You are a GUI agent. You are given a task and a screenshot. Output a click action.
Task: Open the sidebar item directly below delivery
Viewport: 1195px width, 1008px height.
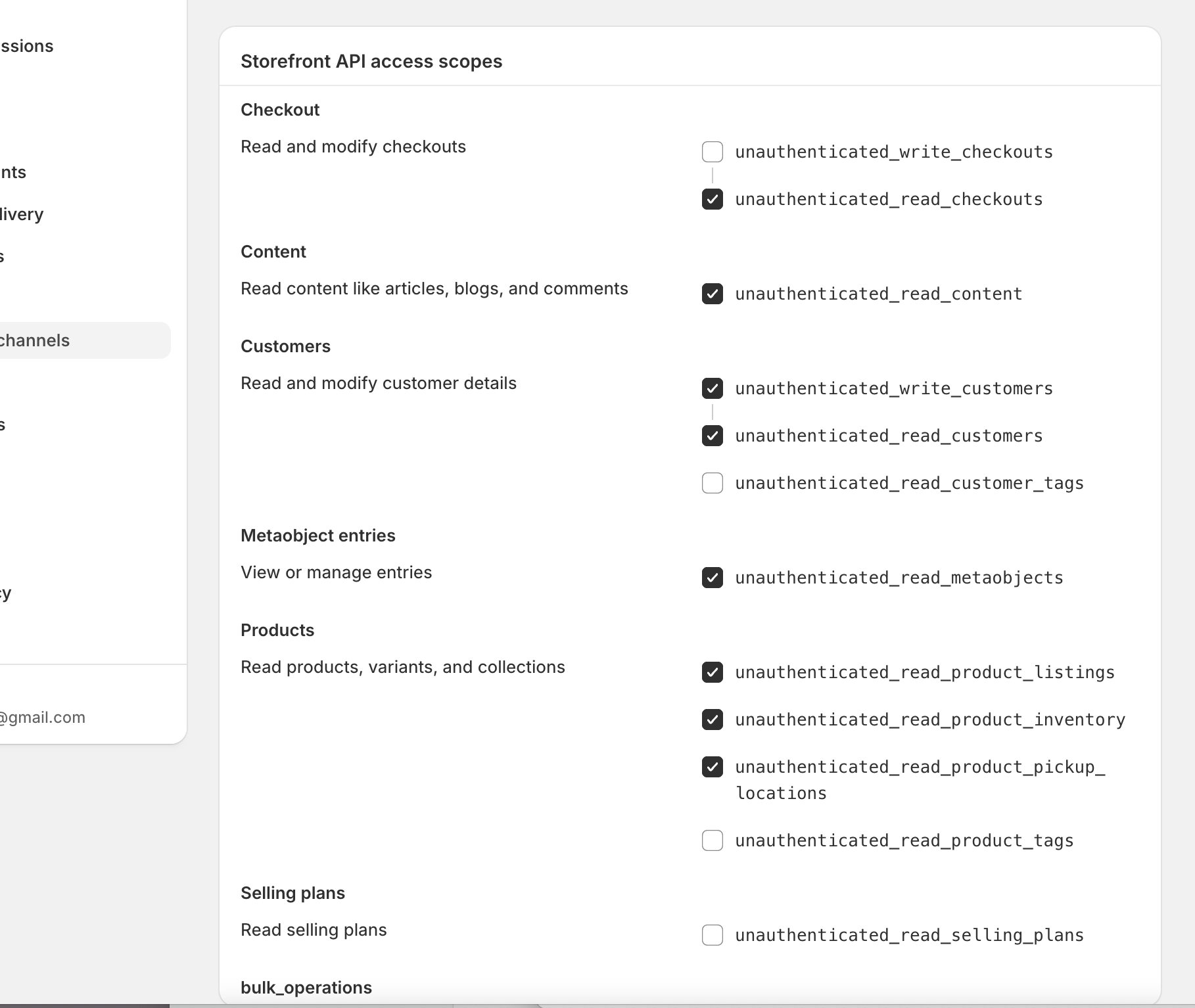point(3,256)
